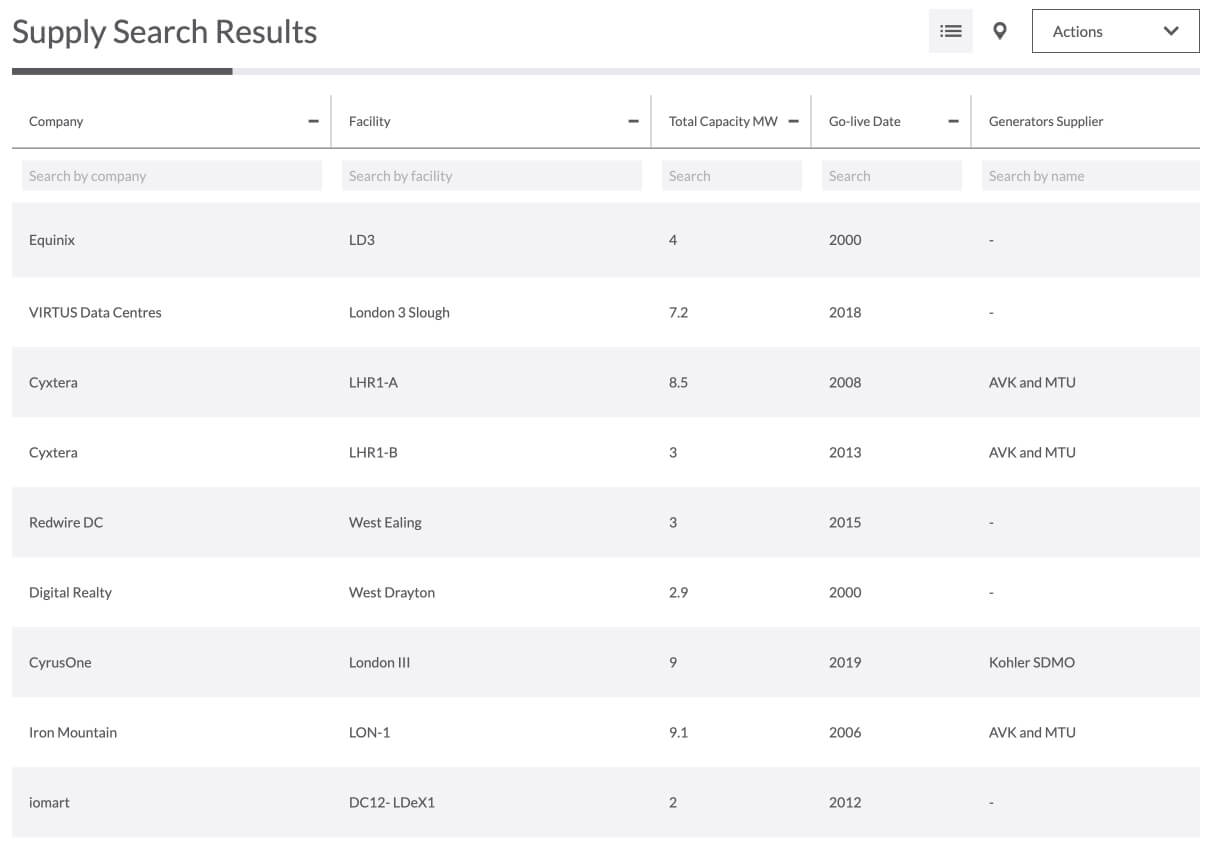Sort by Generators Supplier column header
1209x841 pixels.
point(1046,121)
